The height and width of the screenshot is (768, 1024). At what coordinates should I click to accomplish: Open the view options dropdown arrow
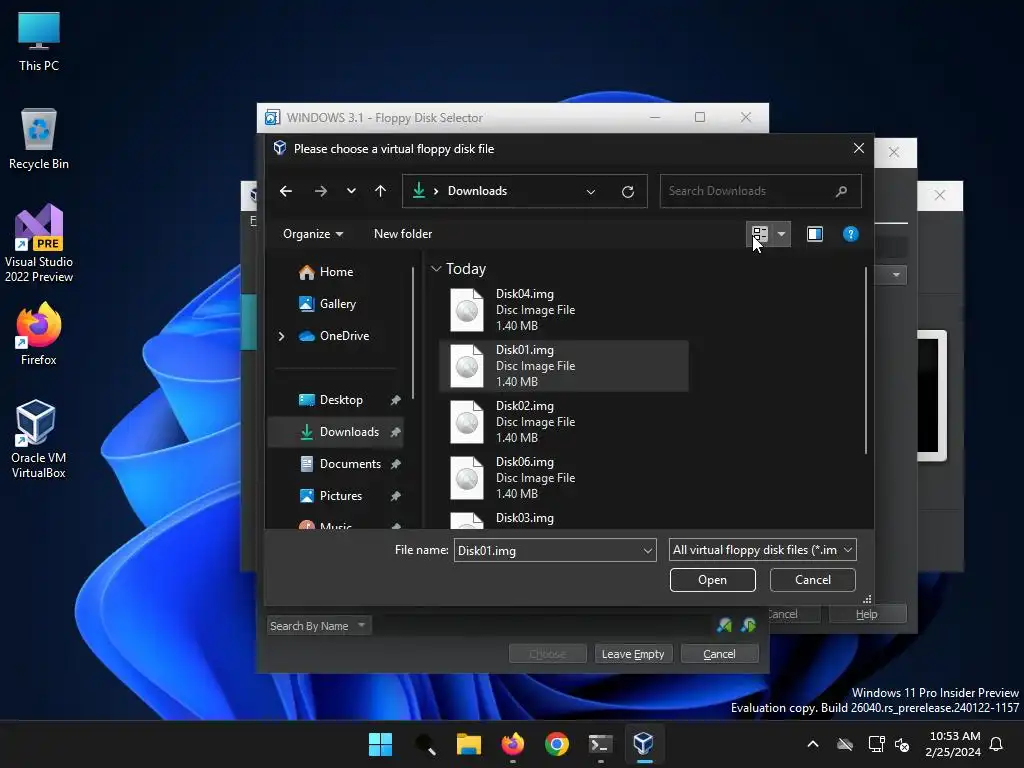click(781, 234)
